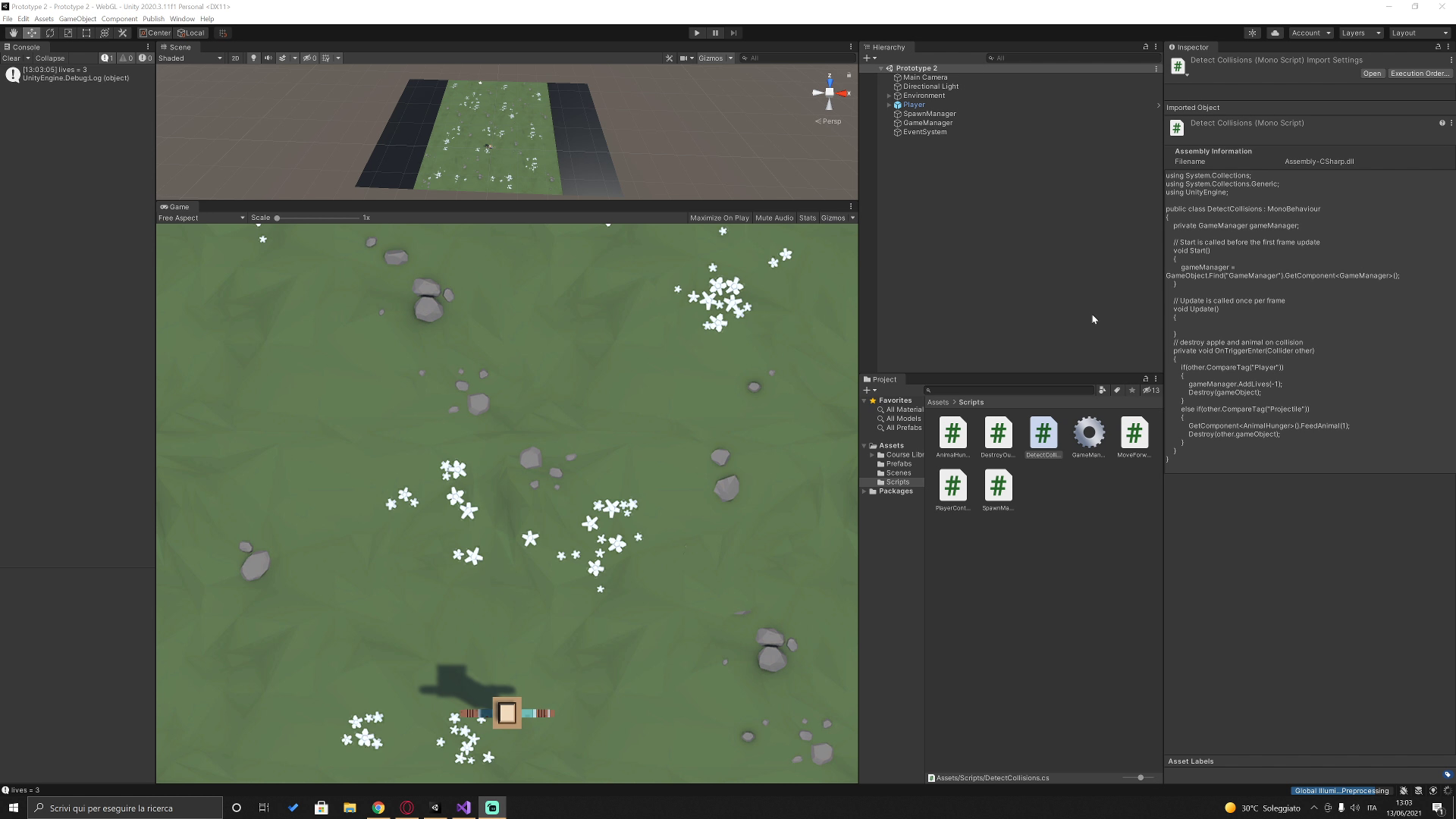Viewport: 1456px width, 819px height.
Task: Toggle Mute Audio in the Game view
Action: [x=773, y=218]
